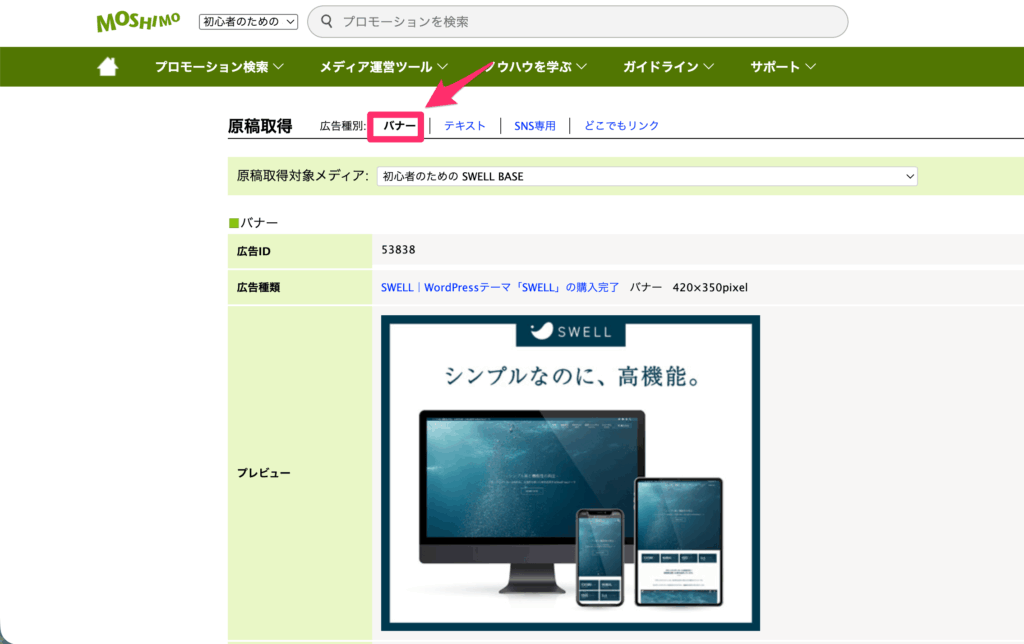Click the ■バナー section heading
Viewport: 1024px width, 644px height.
[x=253, y=223]
